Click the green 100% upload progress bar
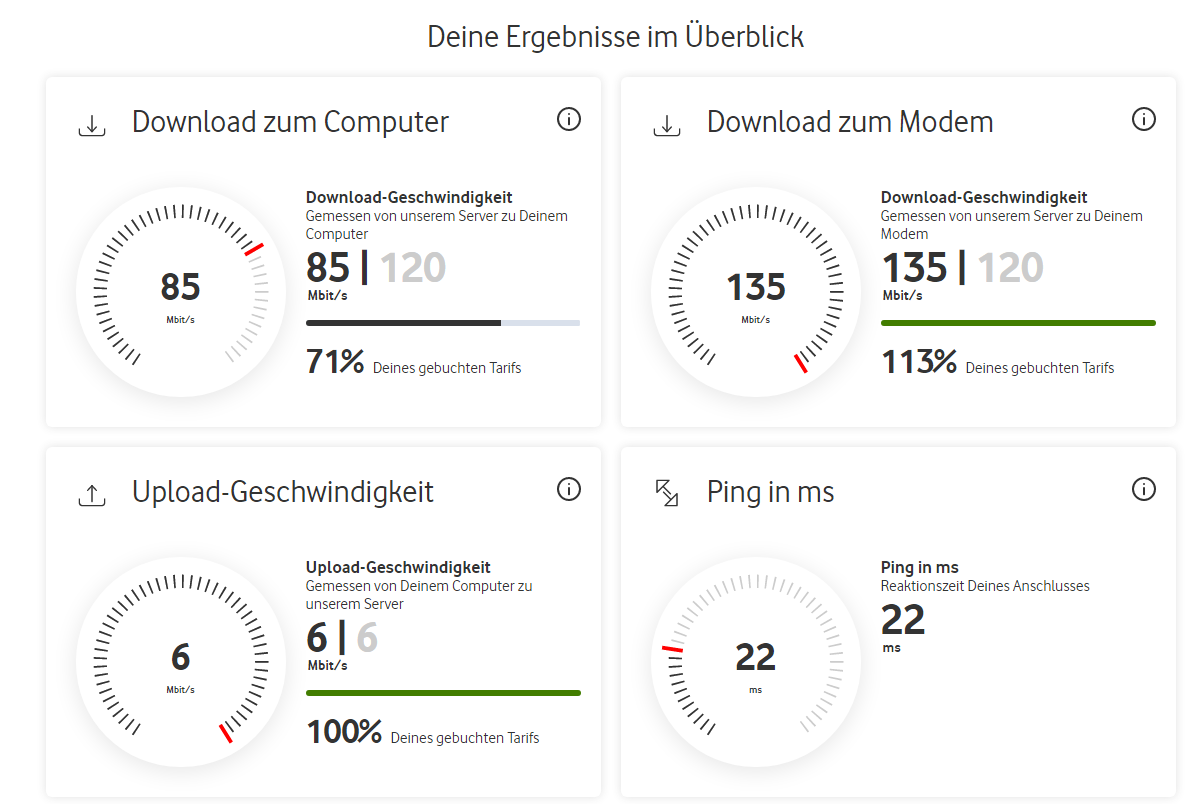The image size is (1196, 804). pos(443,692)
